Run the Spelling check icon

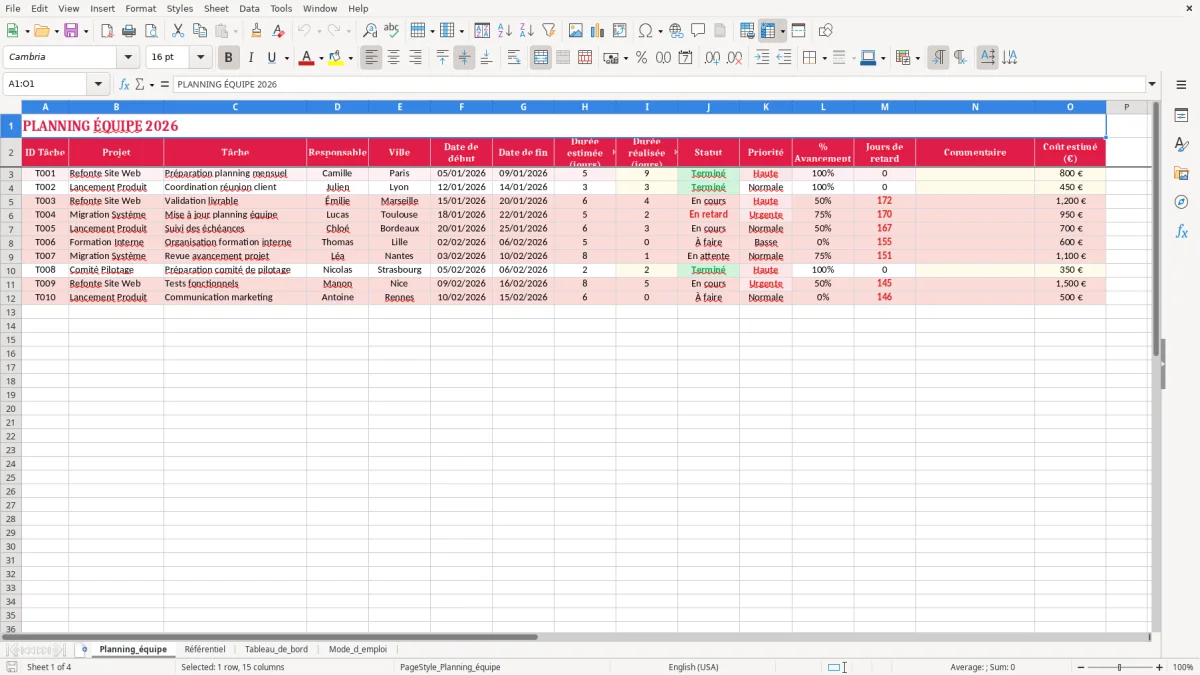click(x=392, y=31)
